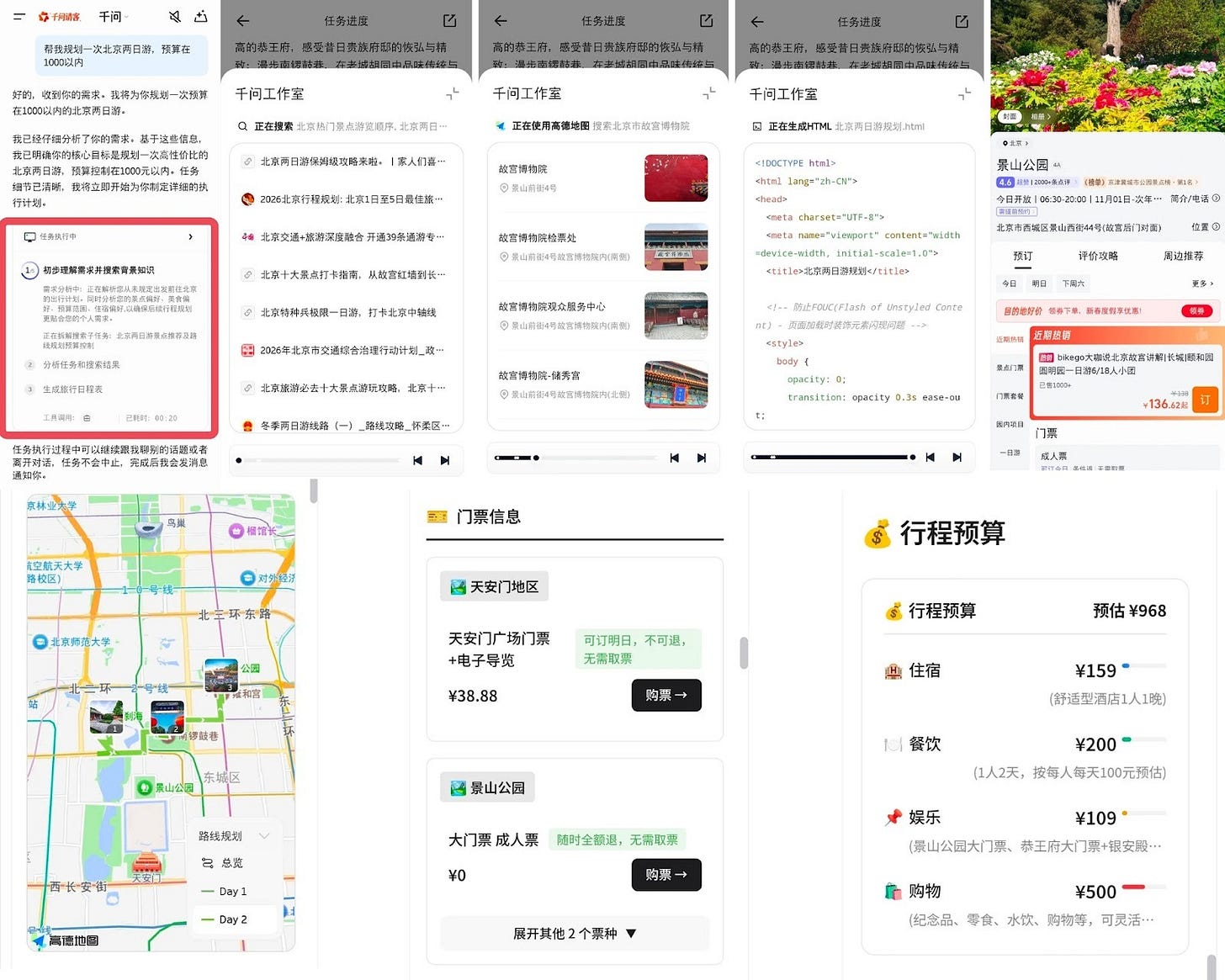Click progress slider on 正在生成HTML screen
This screenshot has height=980, width=1225.
click(x=833, y=457)
